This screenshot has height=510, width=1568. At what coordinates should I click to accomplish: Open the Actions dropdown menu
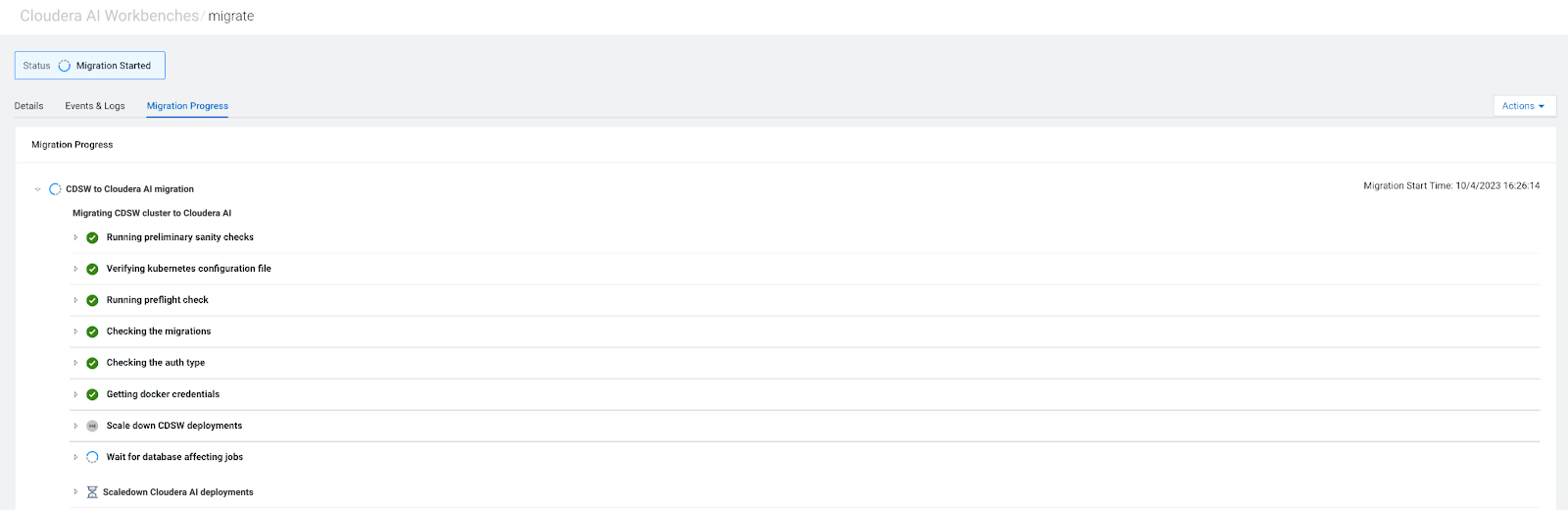click(1523, 106)
